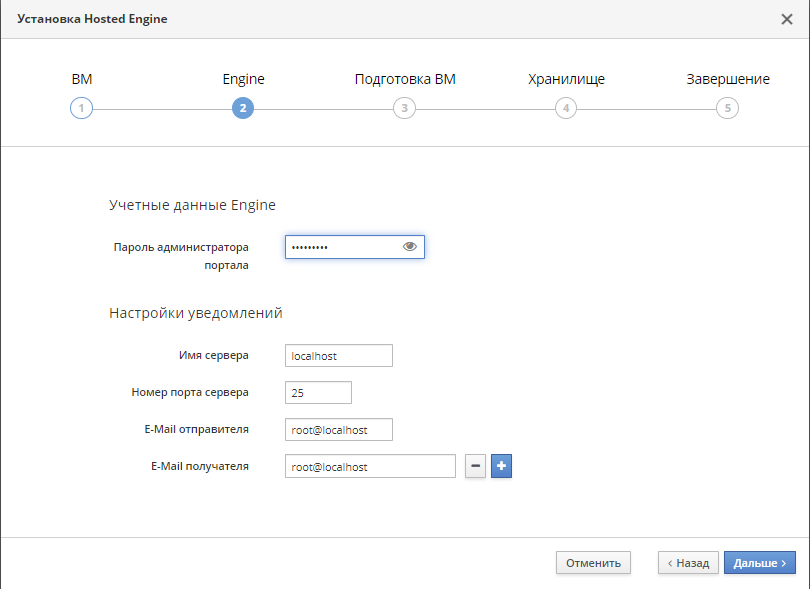810x589 pixels.
Task: Focus the portal administrator password field
Action: pyautogui.click(x=355, y=247)
